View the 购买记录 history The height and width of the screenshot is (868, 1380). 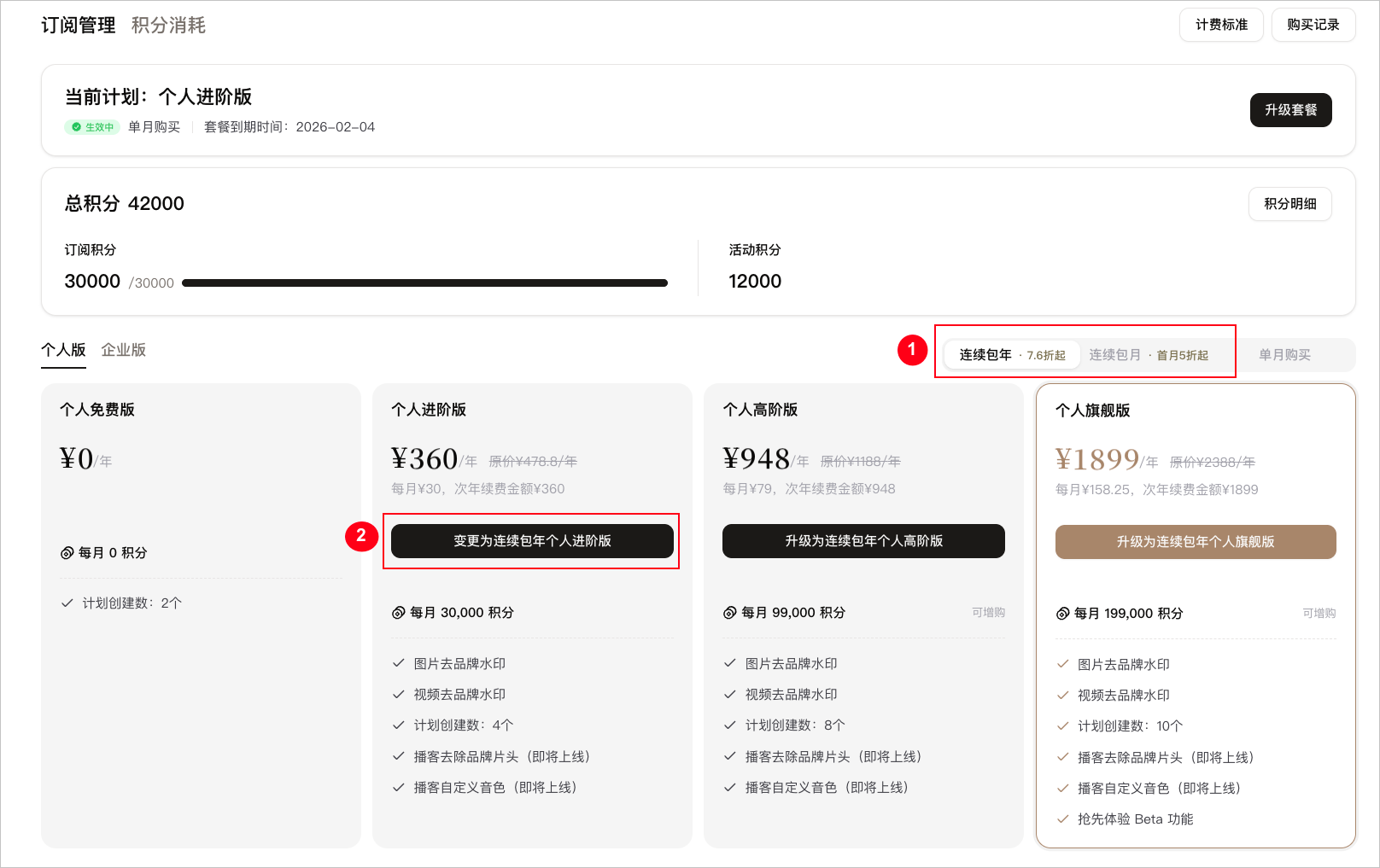1313,25
